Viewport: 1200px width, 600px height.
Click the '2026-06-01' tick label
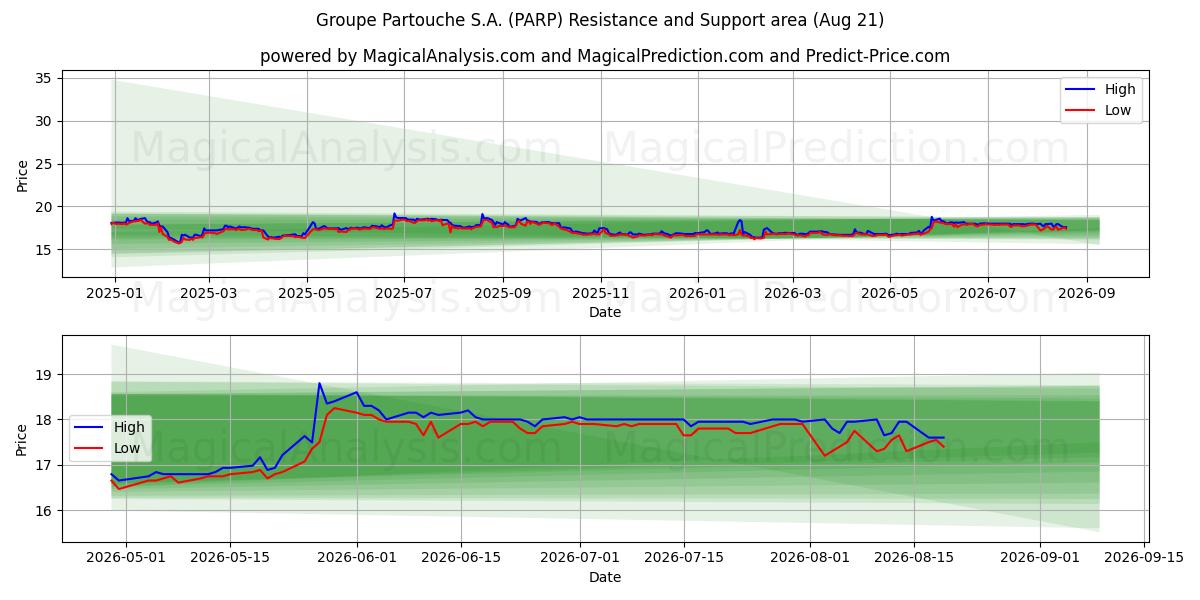(x=357, y=558)
